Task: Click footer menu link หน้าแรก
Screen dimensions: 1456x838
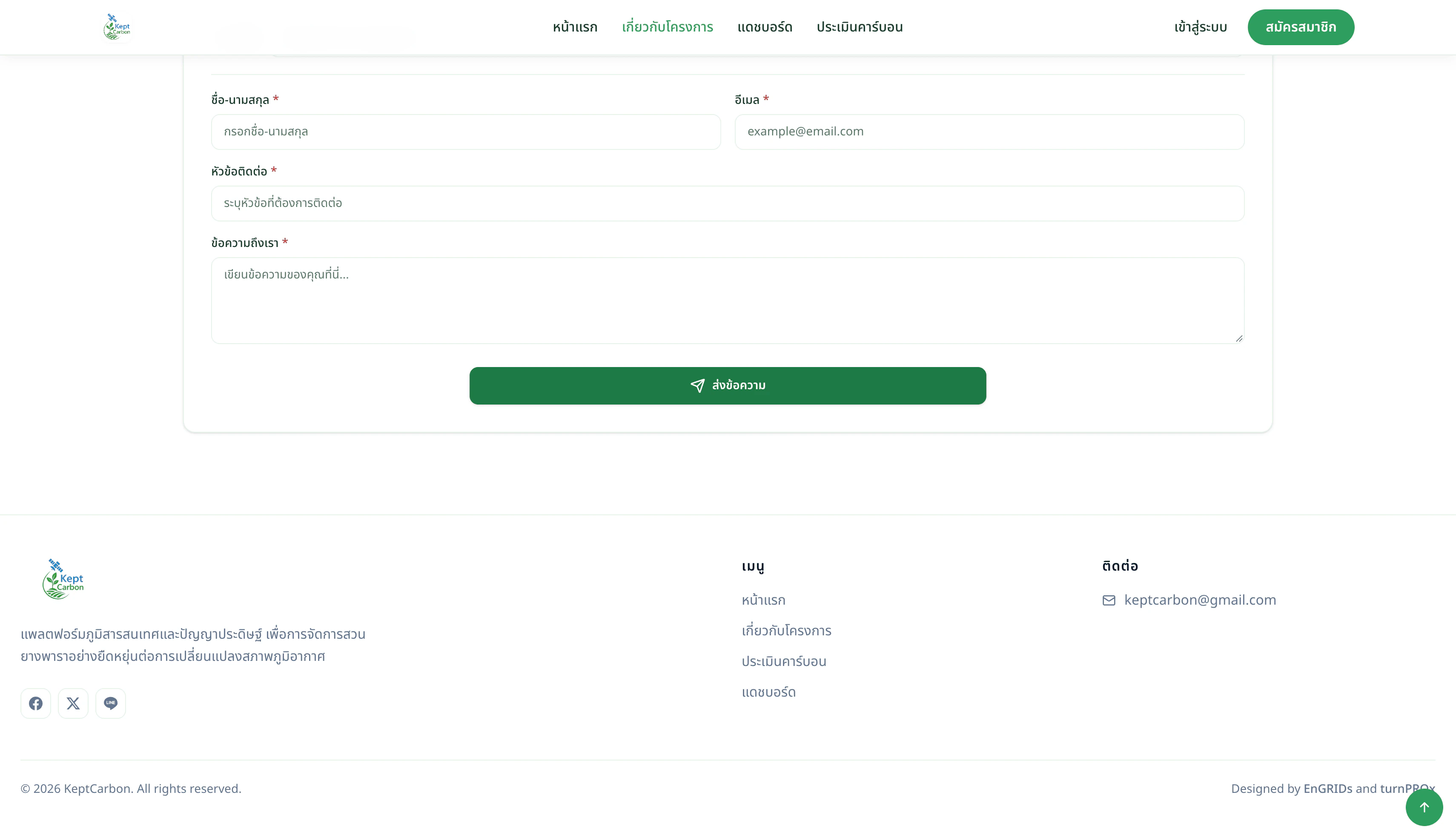Action: (763, 600)
